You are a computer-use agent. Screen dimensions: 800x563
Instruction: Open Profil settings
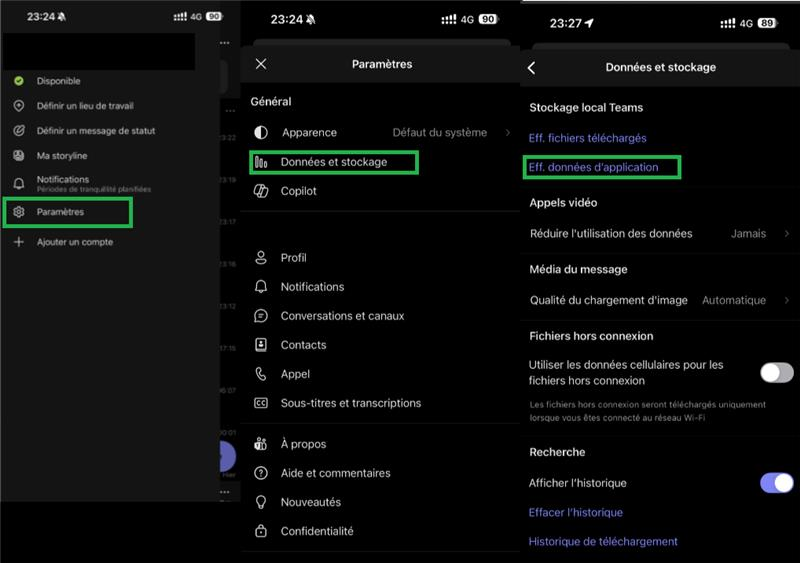pos(380,258)
